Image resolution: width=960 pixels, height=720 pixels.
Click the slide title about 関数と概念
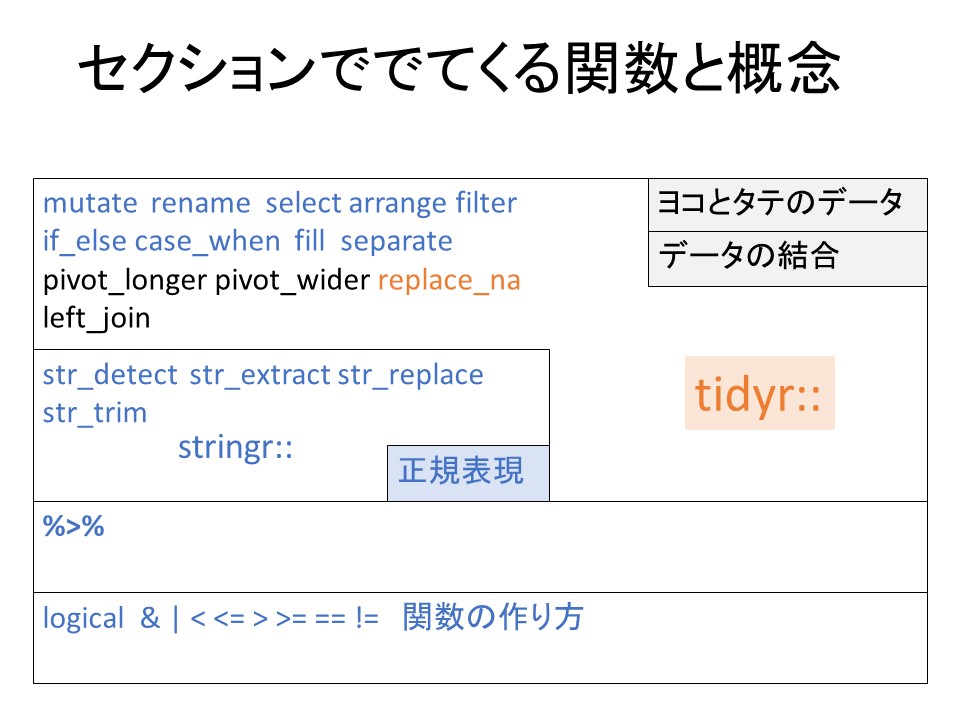[x=458, y=71]
